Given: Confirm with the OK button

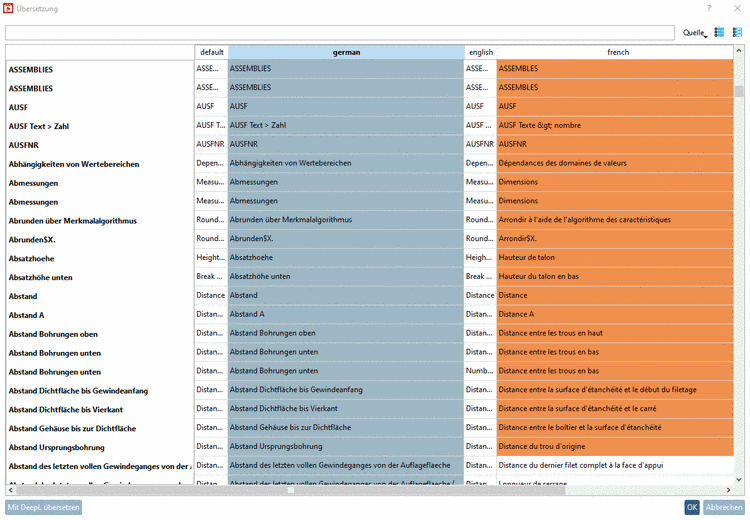Looking at the screenshot, I should (692, 507).
